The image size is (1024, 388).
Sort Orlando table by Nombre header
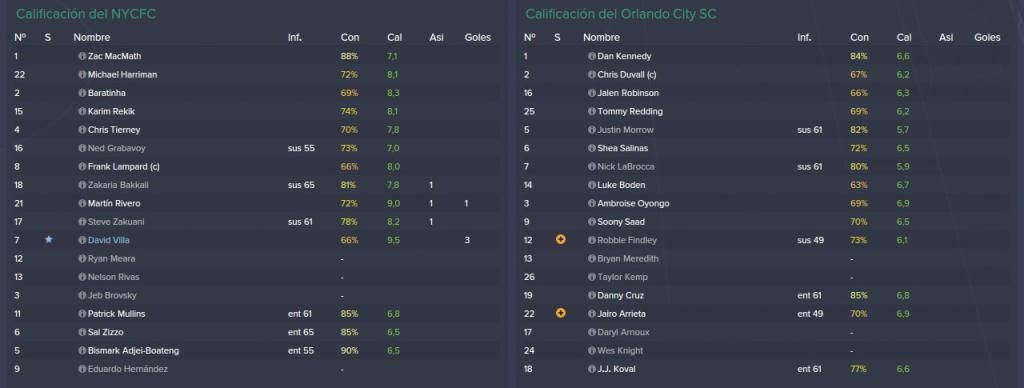coord(601,38)
